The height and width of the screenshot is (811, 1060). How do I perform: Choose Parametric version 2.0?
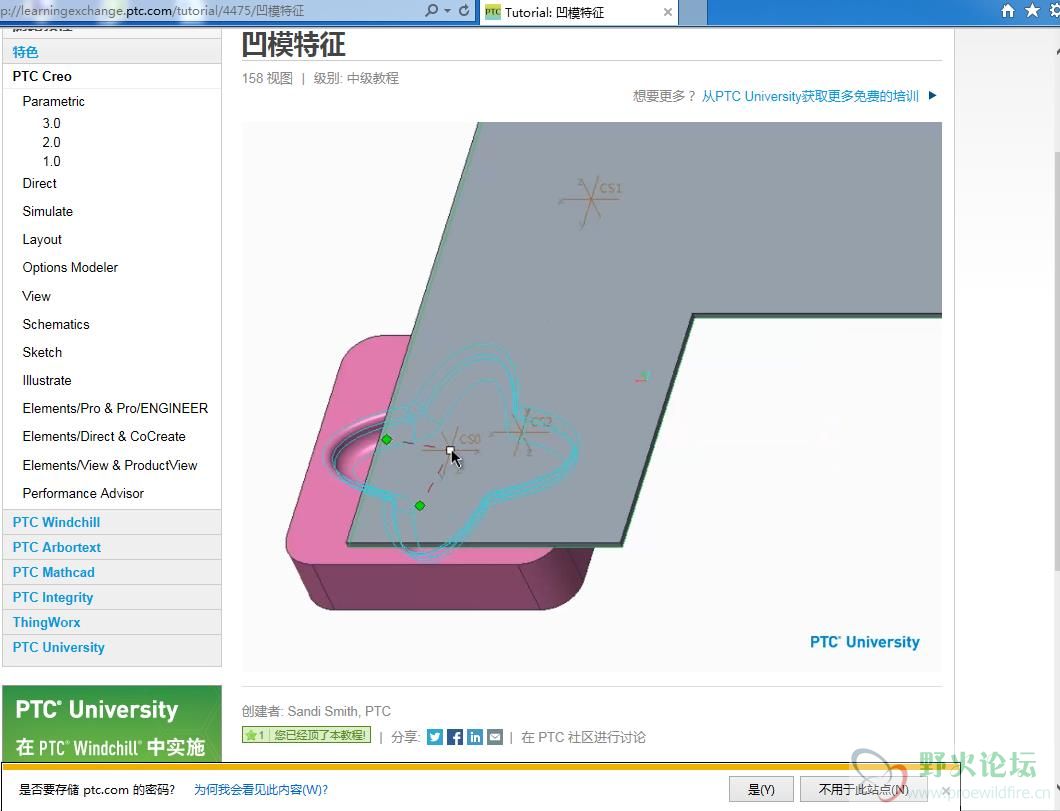(x=51, y=142)
